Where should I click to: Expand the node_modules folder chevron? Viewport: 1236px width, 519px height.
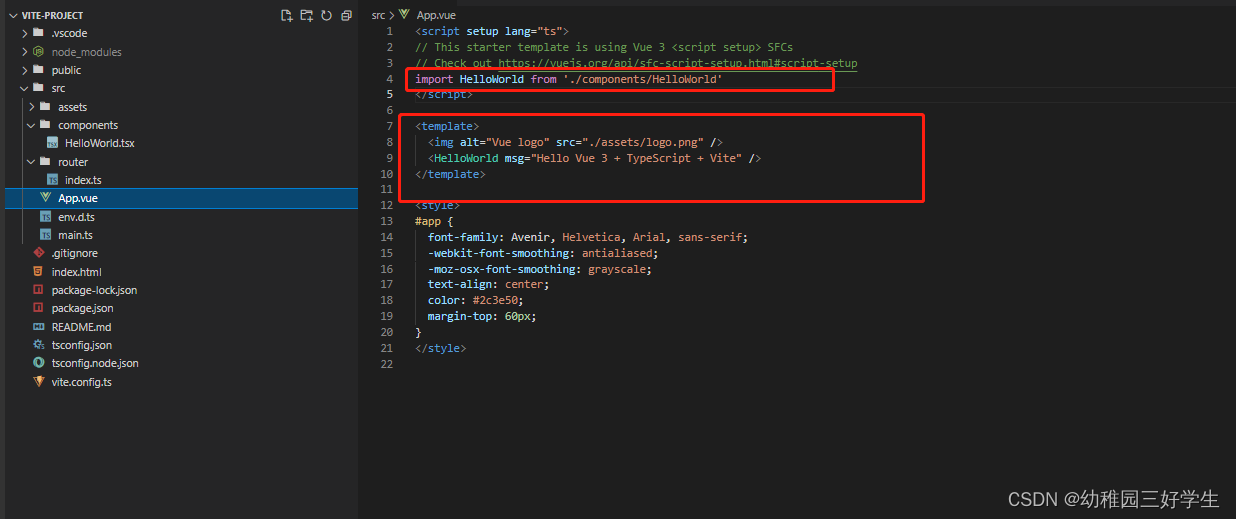point(25,51)
